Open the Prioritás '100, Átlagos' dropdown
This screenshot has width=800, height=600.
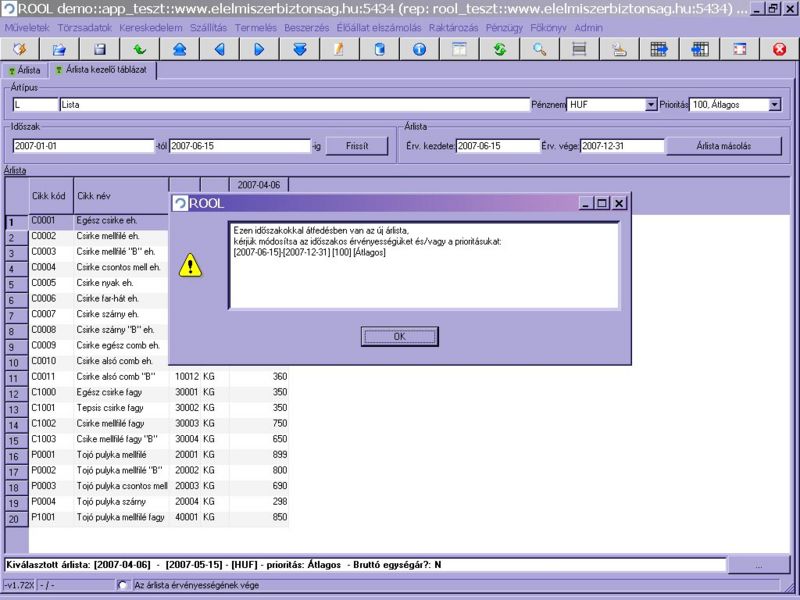[774, 104]
